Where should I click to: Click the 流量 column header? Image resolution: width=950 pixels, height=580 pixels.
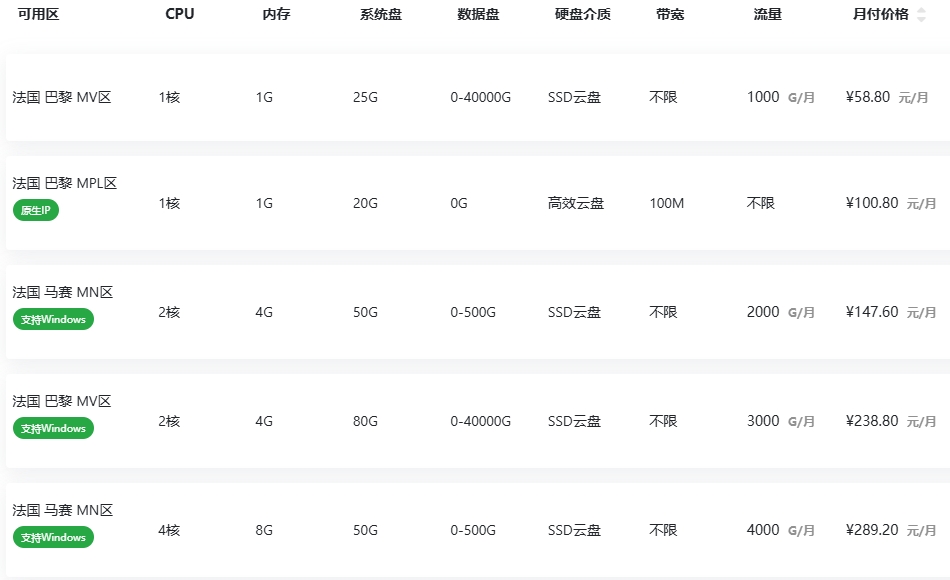click(767, 14)
